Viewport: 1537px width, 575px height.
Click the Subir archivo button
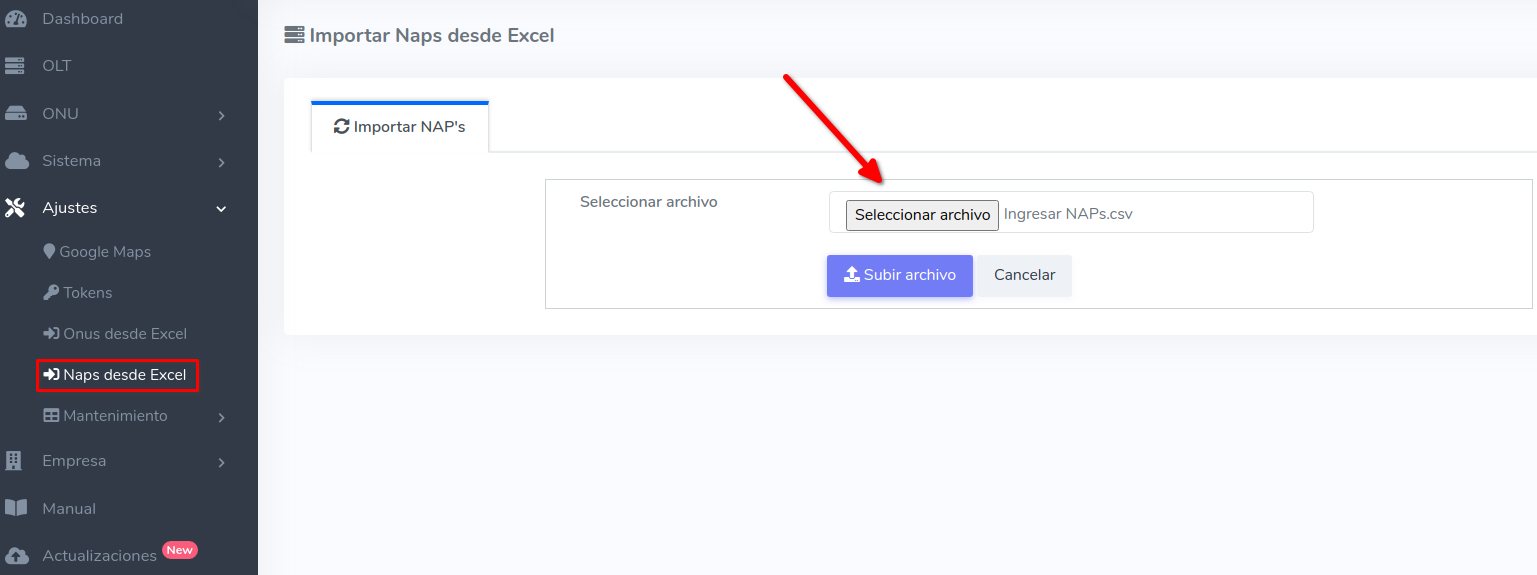tap(899, 275)
